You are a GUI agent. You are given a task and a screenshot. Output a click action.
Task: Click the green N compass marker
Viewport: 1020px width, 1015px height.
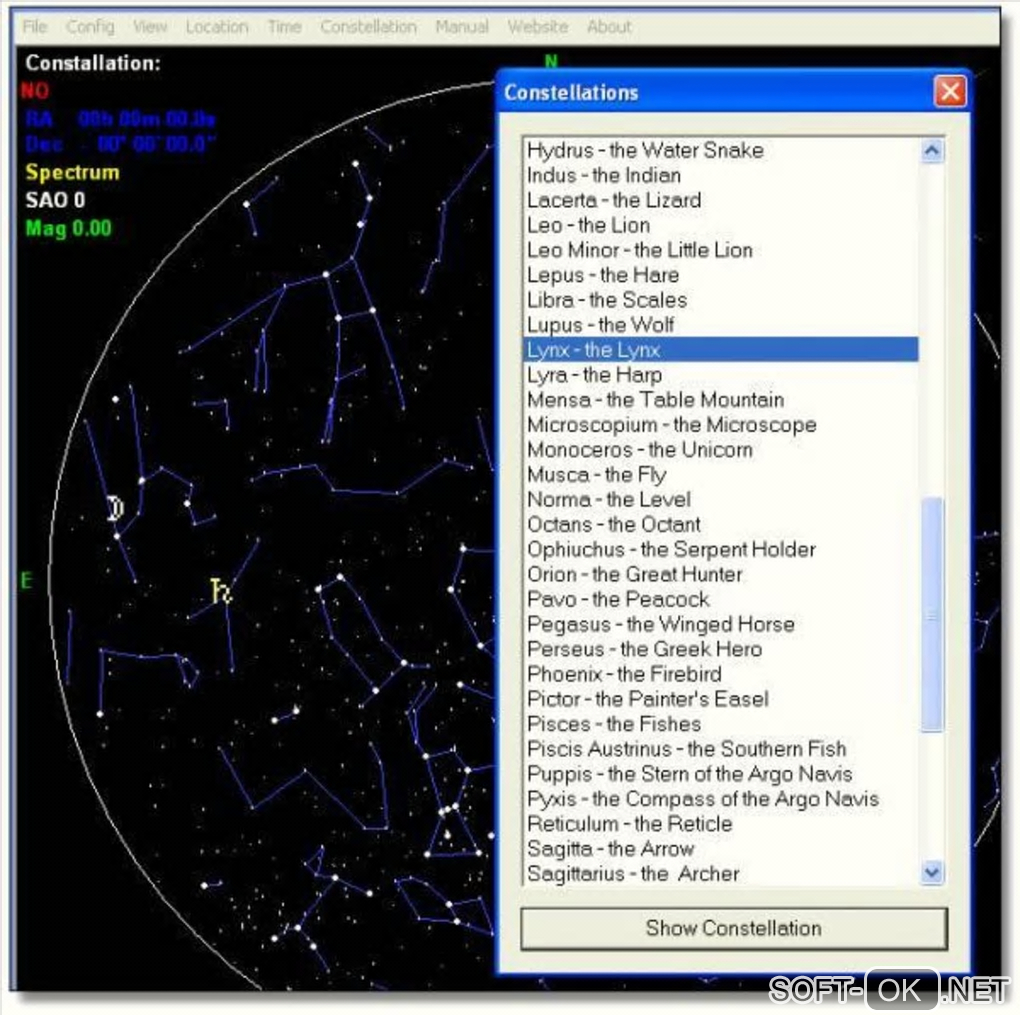(551, 61)
